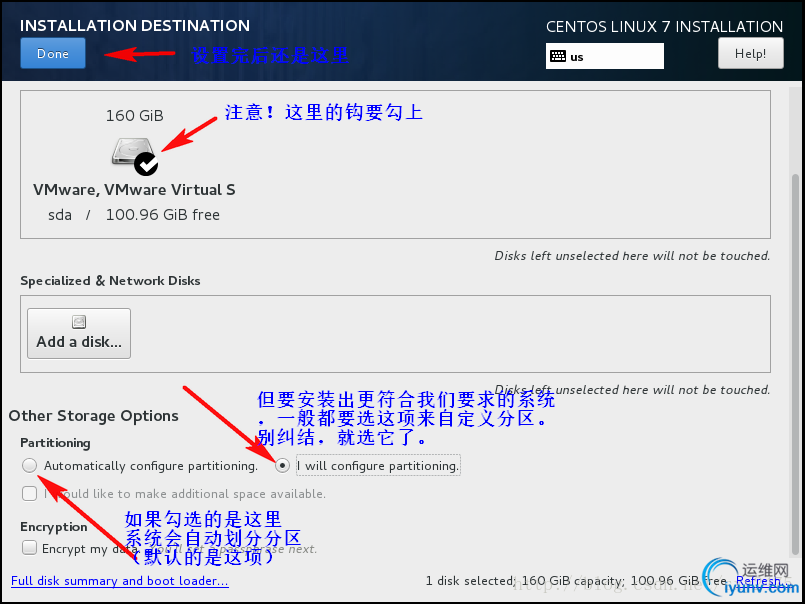Click the Done button
The image size is (805, 604).
coord(53,53)
